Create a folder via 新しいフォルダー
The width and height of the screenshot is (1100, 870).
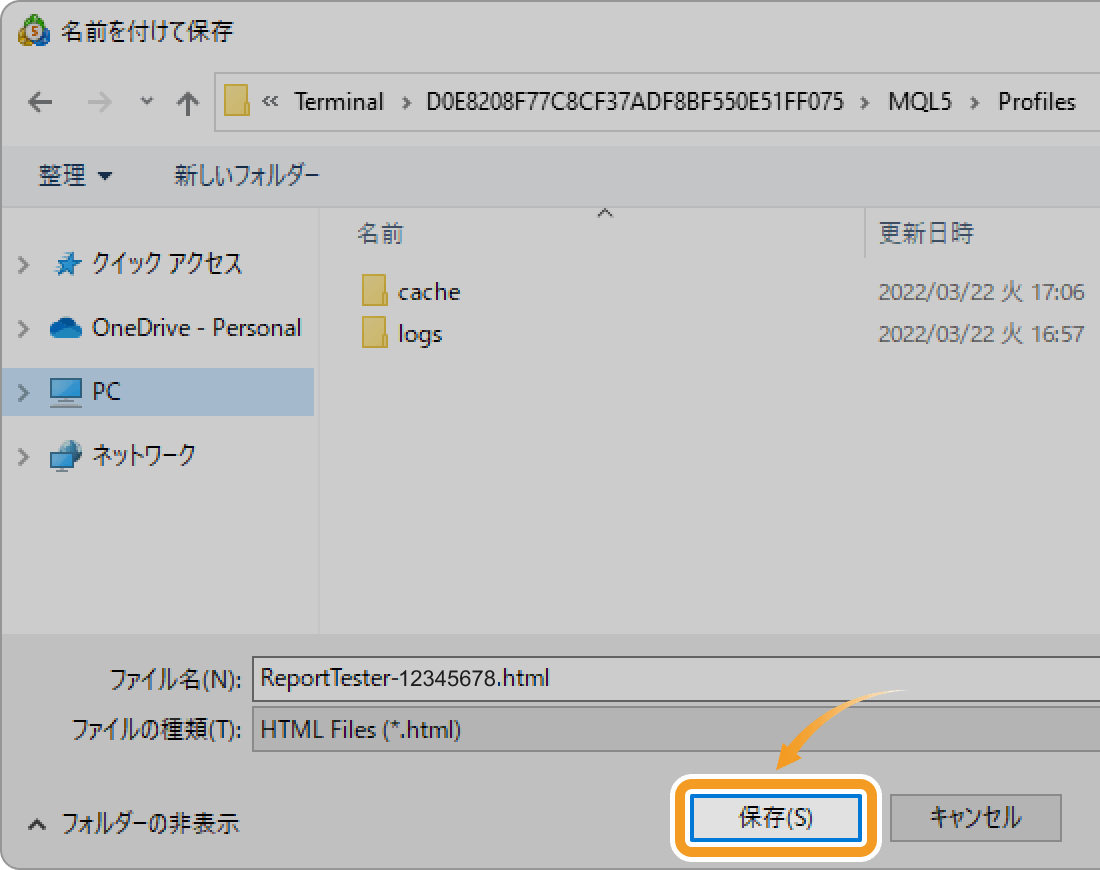click(246, 175)
